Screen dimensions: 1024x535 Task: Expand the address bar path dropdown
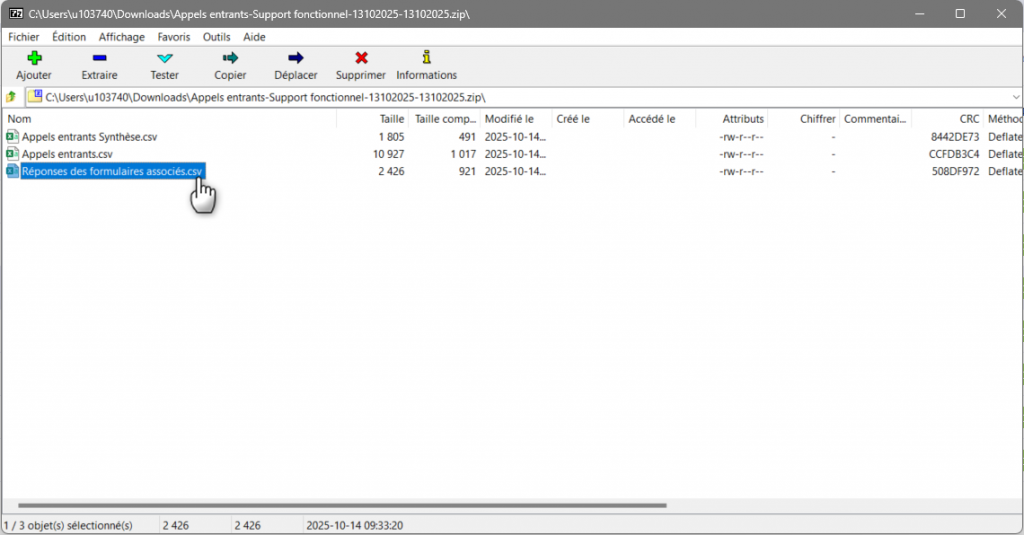(1015, 97)
